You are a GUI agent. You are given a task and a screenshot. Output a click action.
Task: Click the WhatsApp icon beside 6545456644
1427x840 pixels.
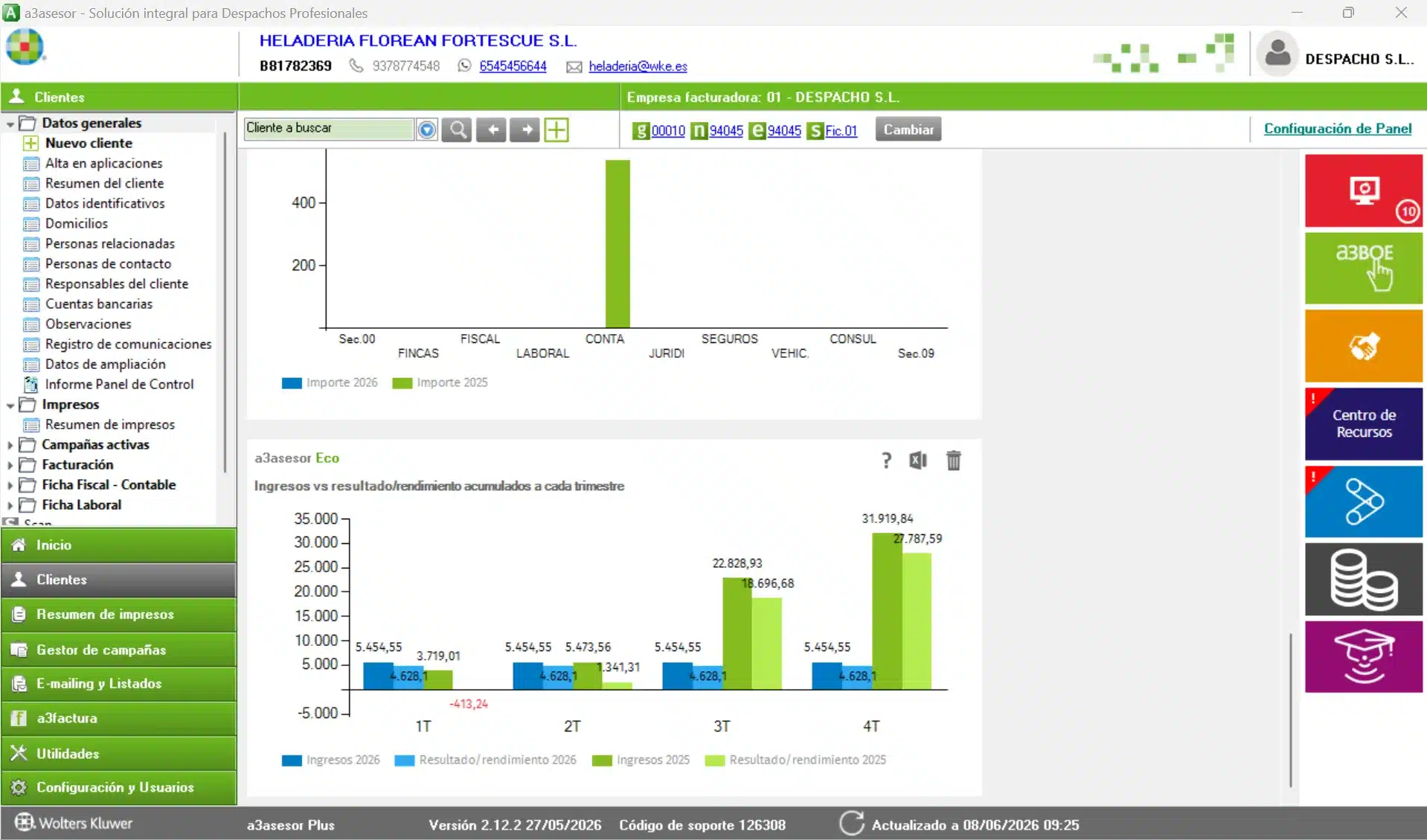(464, 65)
